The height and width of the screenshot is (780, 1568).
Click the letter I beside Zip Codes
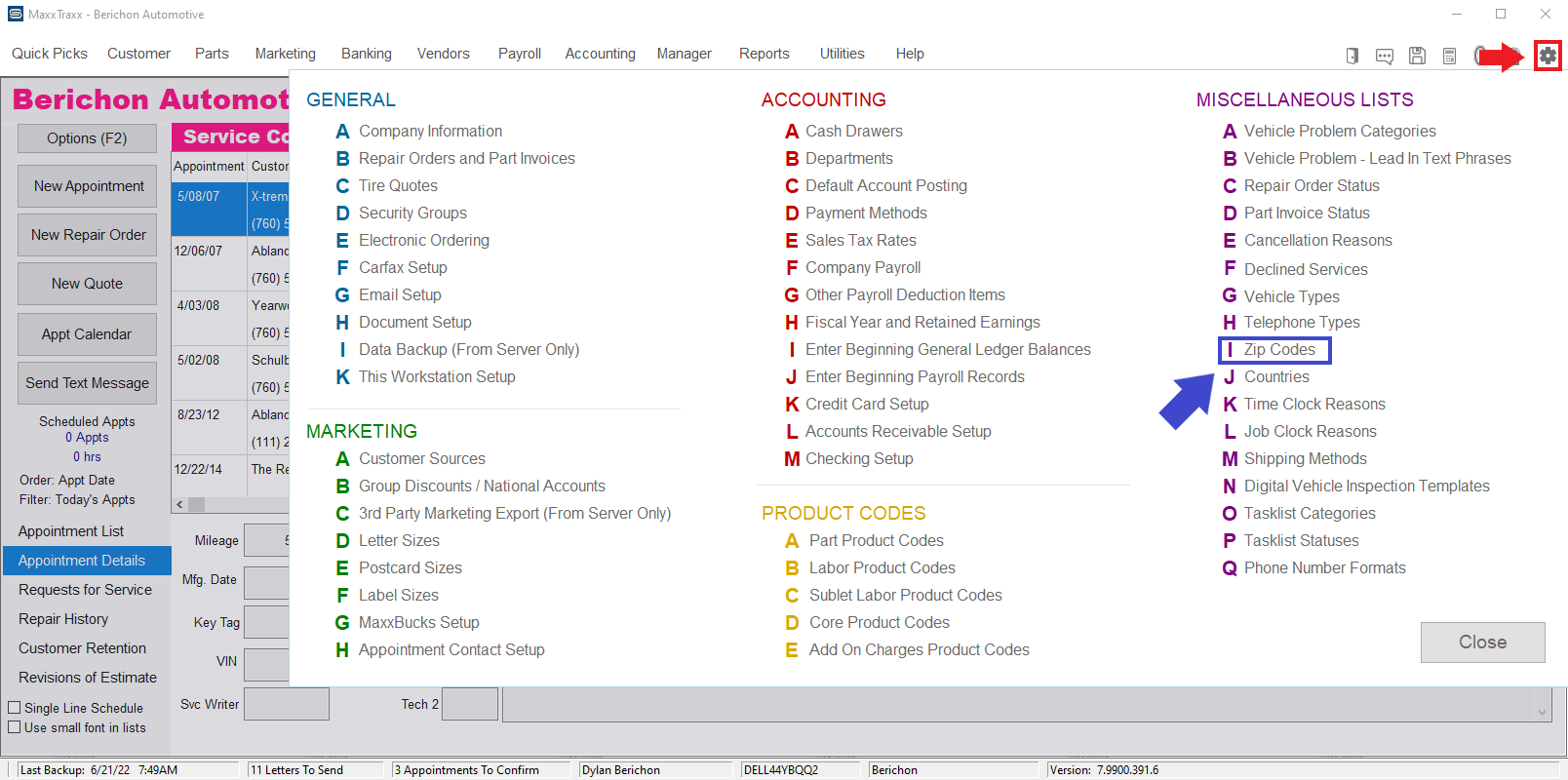[x=1230, y=350]
